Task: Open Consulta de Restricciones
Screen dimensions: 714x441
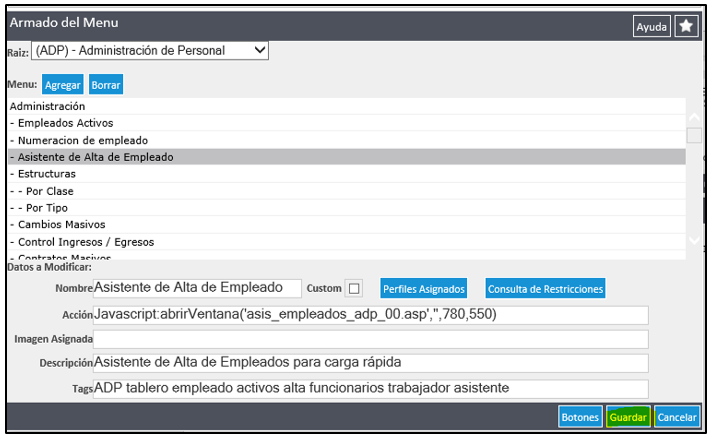Action: point(545,289)
